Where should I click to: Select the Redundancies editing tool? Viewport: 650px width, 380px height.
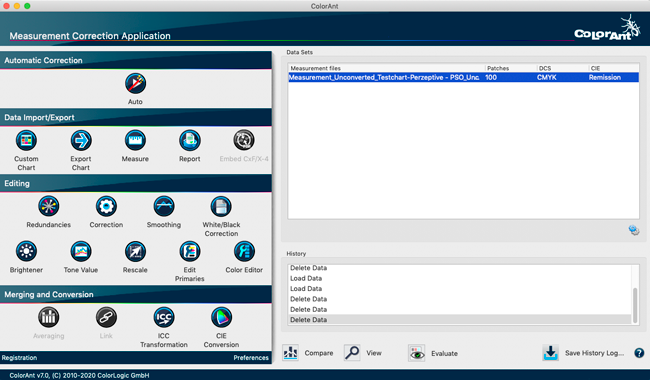(49, 206)
